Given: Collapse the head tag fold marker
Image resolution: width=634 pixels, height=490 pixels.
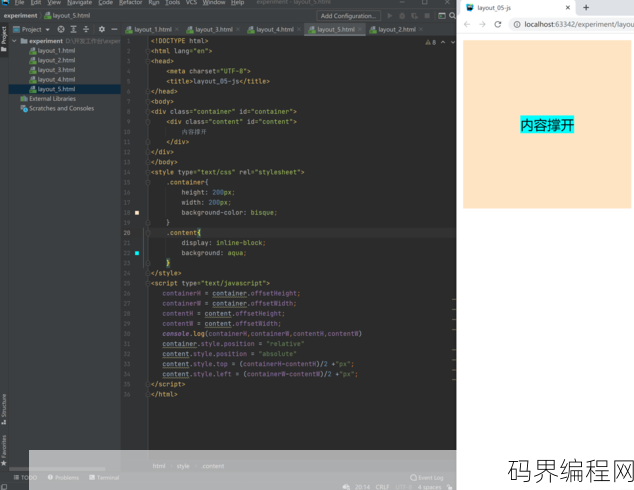Looking at the screenshot, I should (x=148, y=61).
